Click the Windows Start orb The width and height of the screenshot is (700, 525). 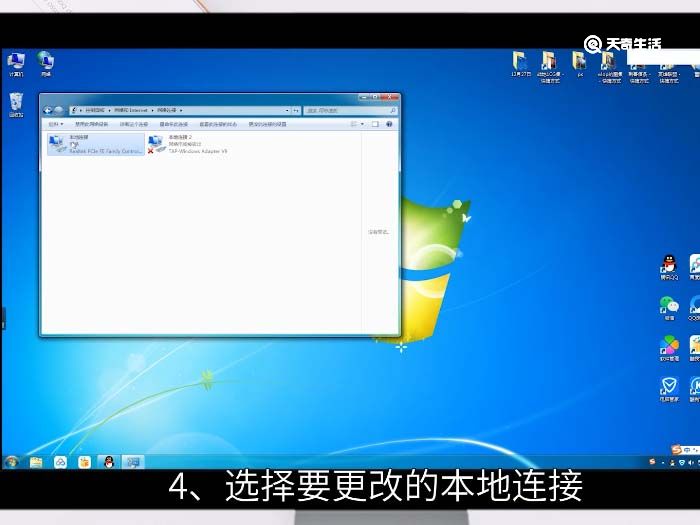pos(12,462)
